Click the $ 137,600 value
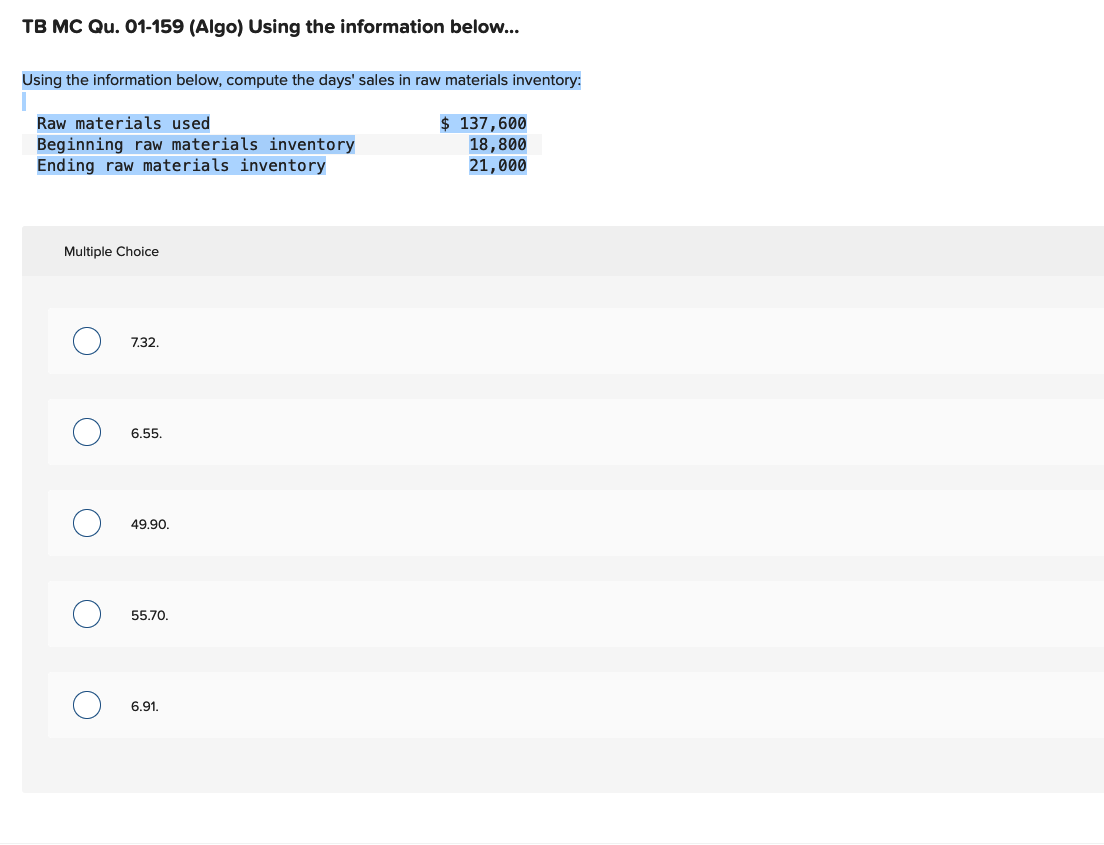Image resolution: width=1104 pixels, height=845 pixels. click(483, 122)
